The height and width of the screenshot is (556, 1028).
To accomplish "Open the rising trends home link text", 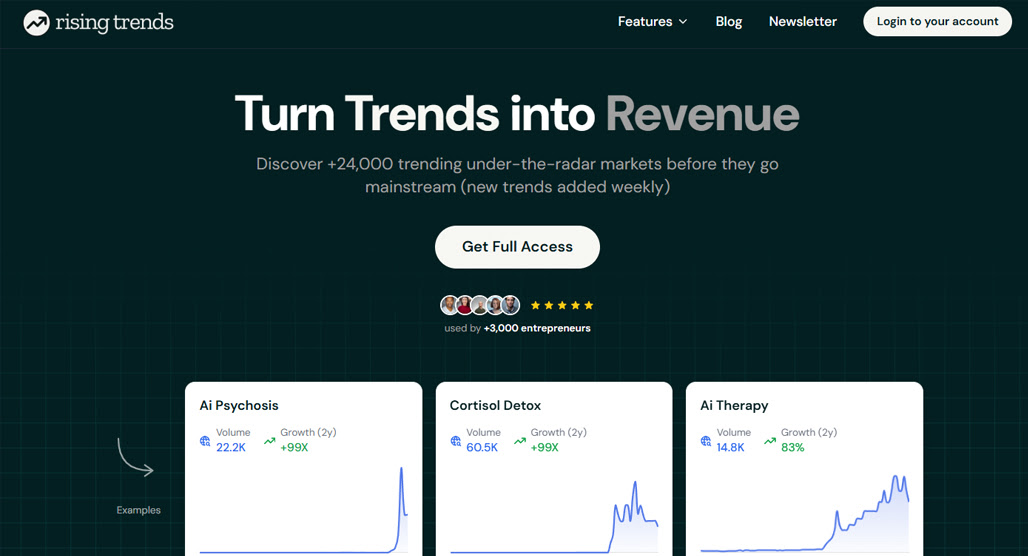I will coord(114,22).
